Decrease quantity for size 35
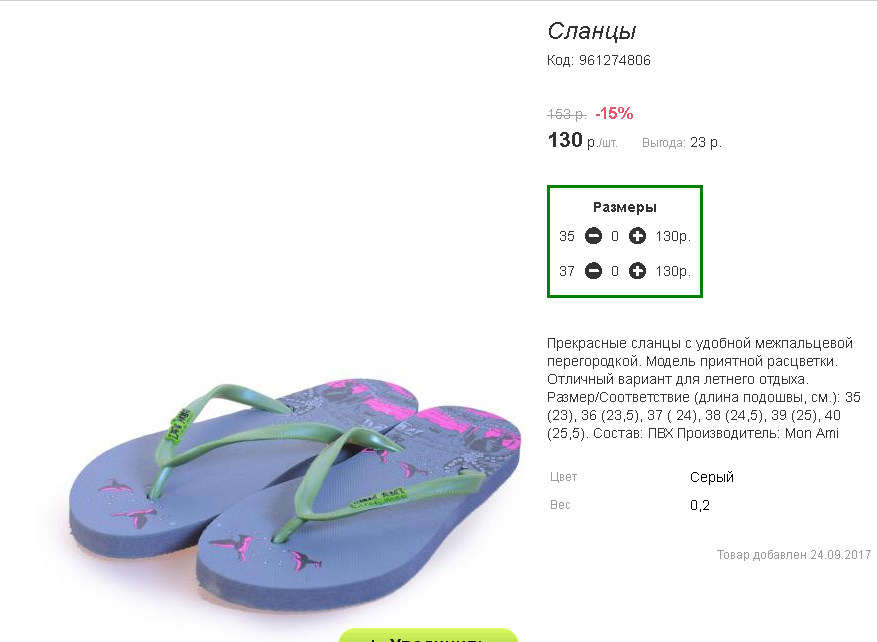This screenshot has width=877, height=642. [593, 237]
